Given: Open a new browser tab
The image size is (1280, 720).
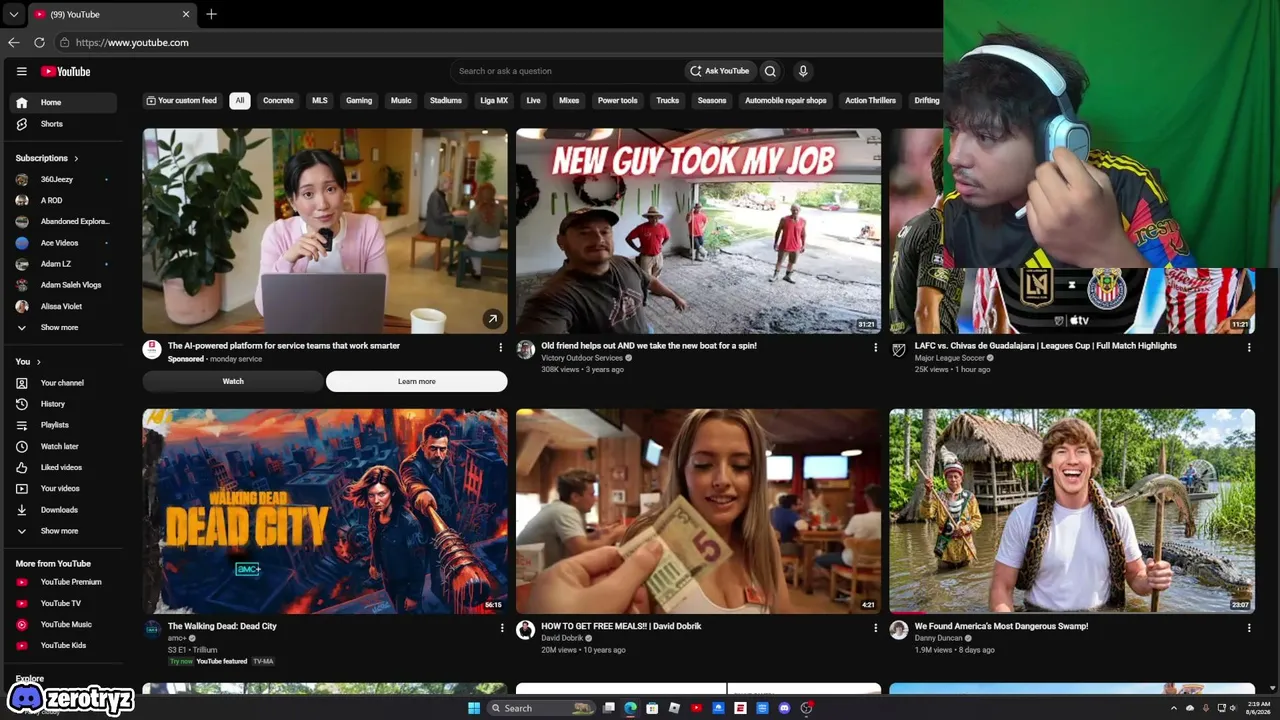Looking at the screenshot, I should pos(211,14).
